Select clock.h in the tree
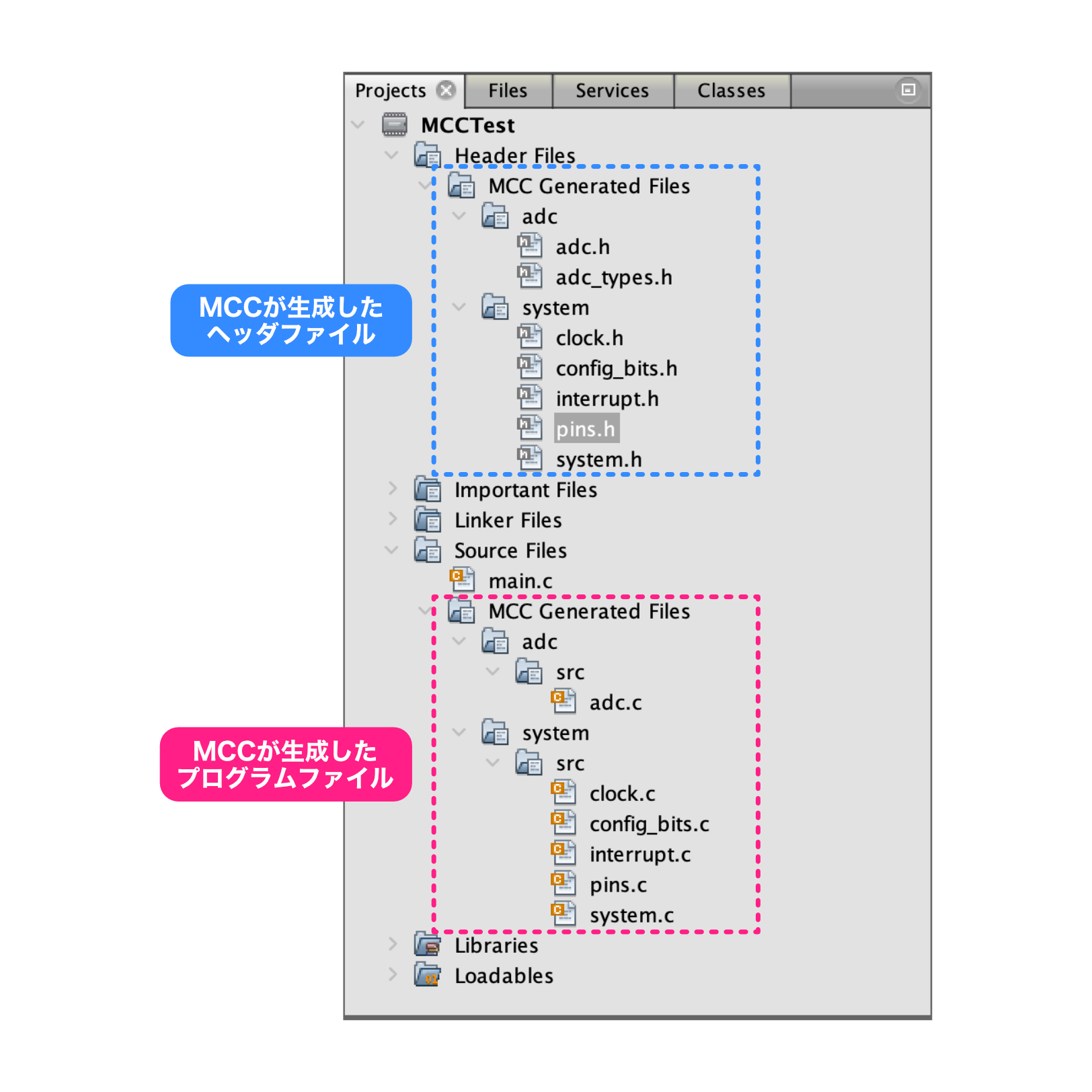Screen dimensions: 1092x1092 click(590, 338)
